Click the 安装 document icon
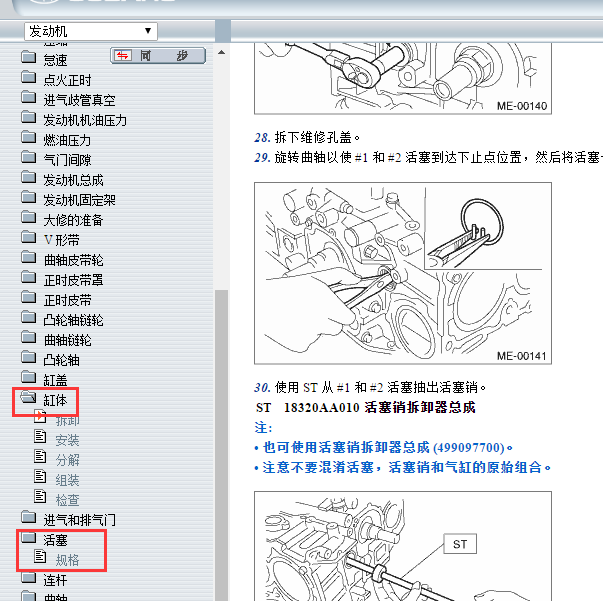Screen dimensions: 603x601 (40, 436)
